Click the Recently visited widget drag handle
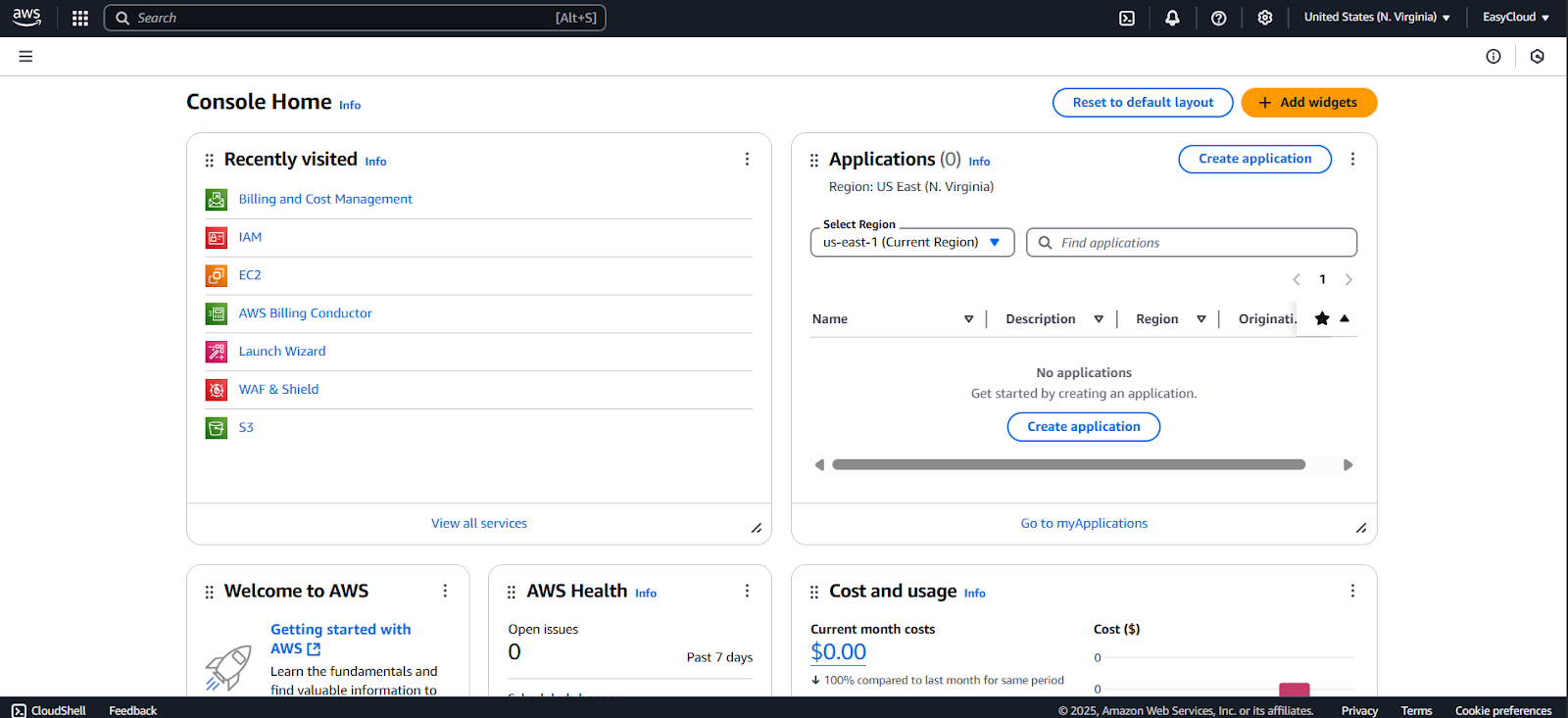The width and height of the screenshot is (1568, 718). (209, 161)
